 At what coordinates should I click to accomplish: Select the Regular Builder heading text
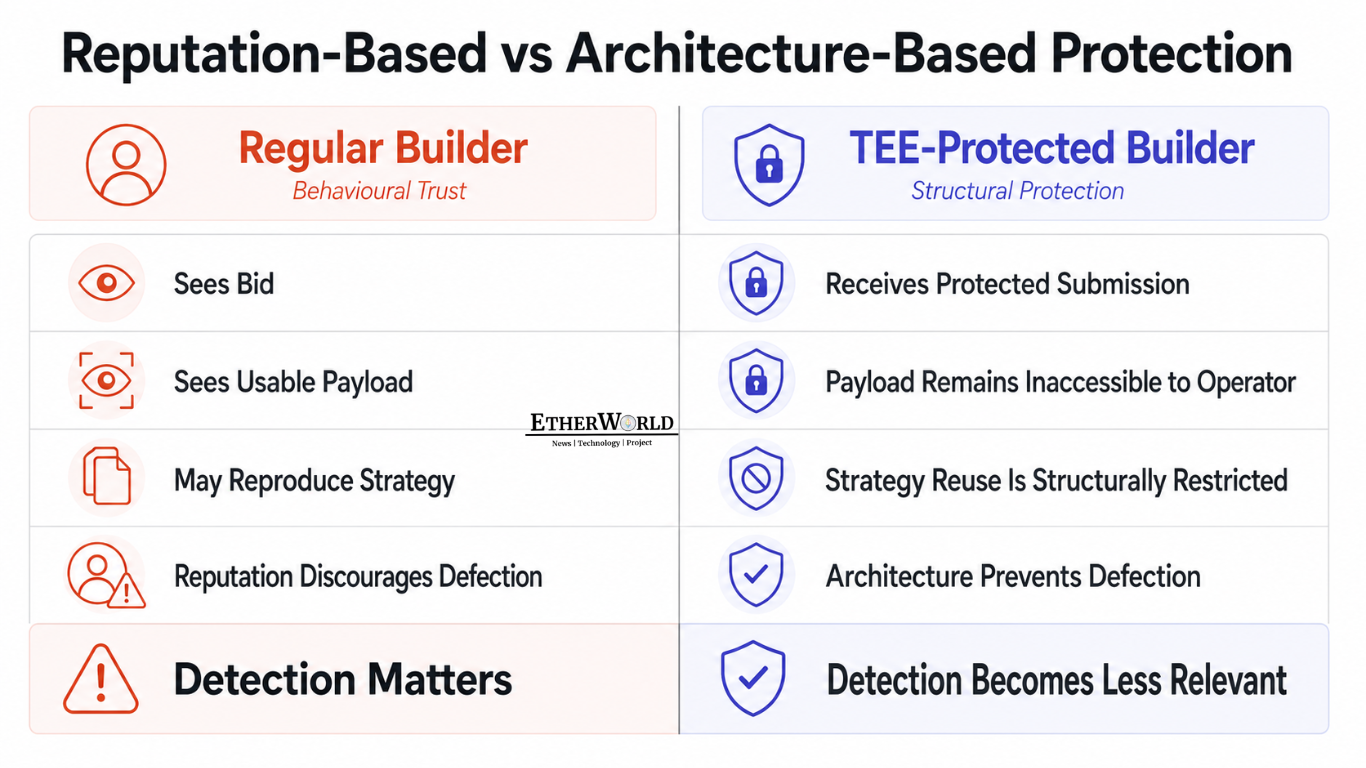click(x=383, y=149)
